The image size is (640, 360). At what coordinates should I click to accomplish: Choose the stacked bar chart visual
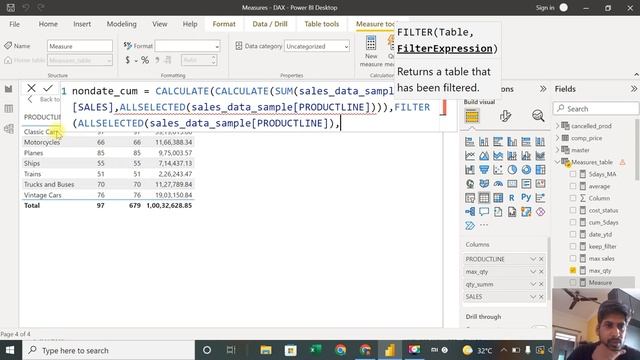click(470, 142)
